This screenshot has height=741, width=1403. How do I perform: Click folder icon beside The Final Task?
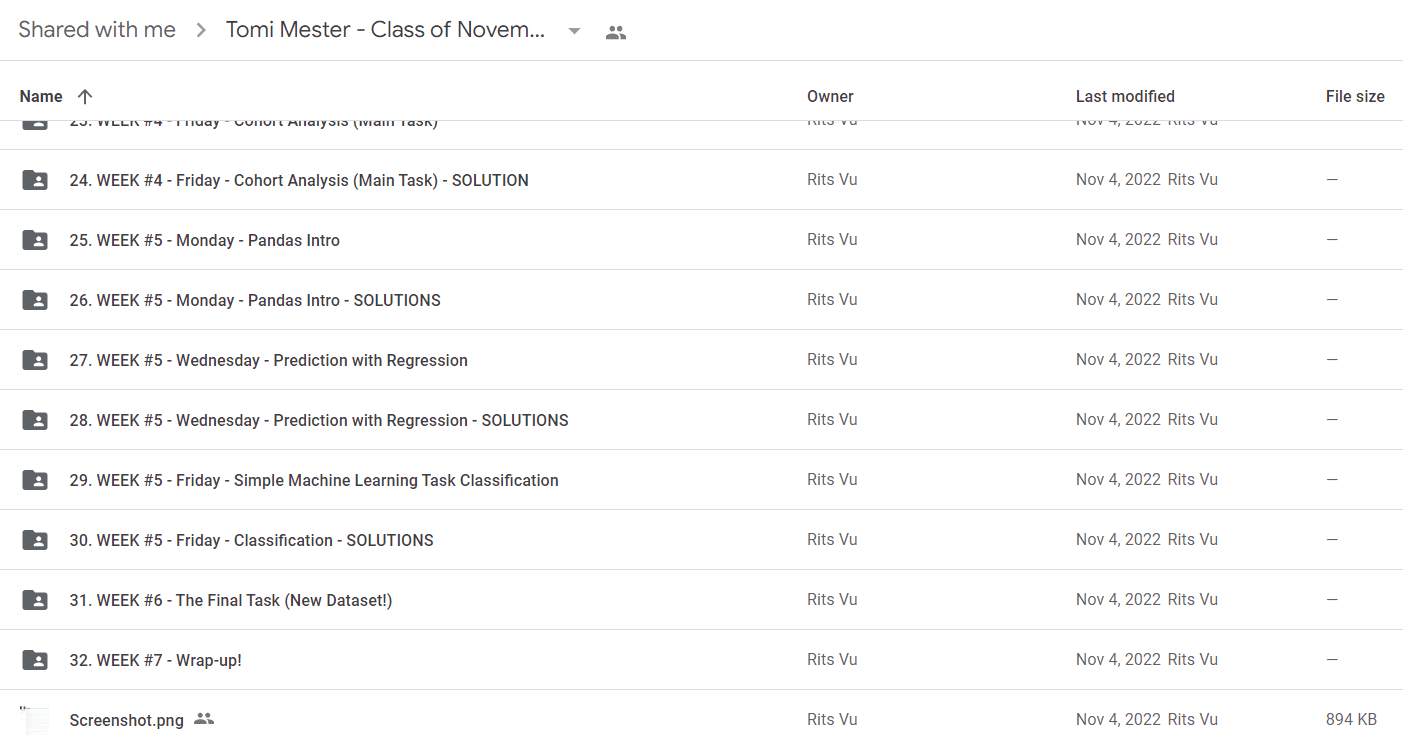(x=35, y=600)
